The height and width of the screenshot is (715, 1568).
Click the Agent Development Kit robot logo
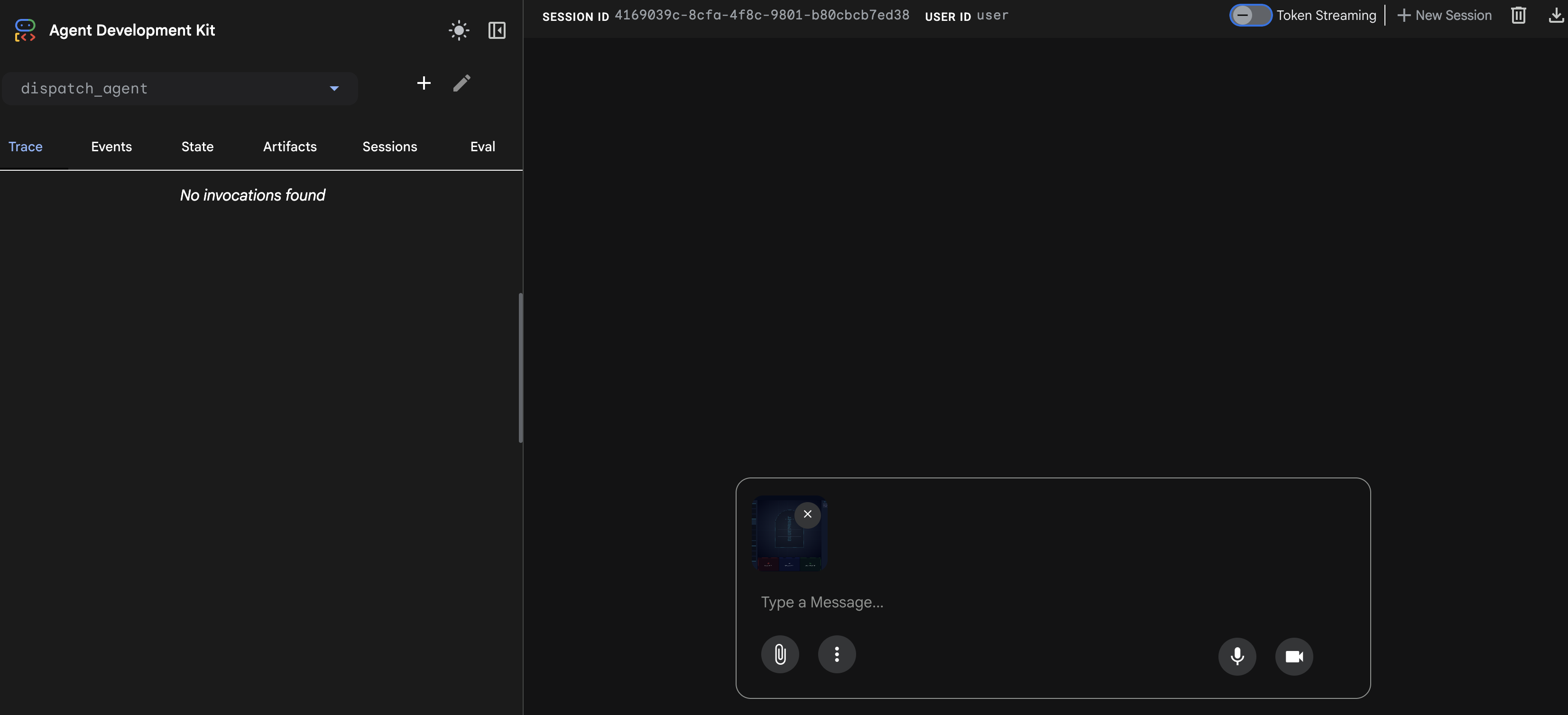point(25,30)
